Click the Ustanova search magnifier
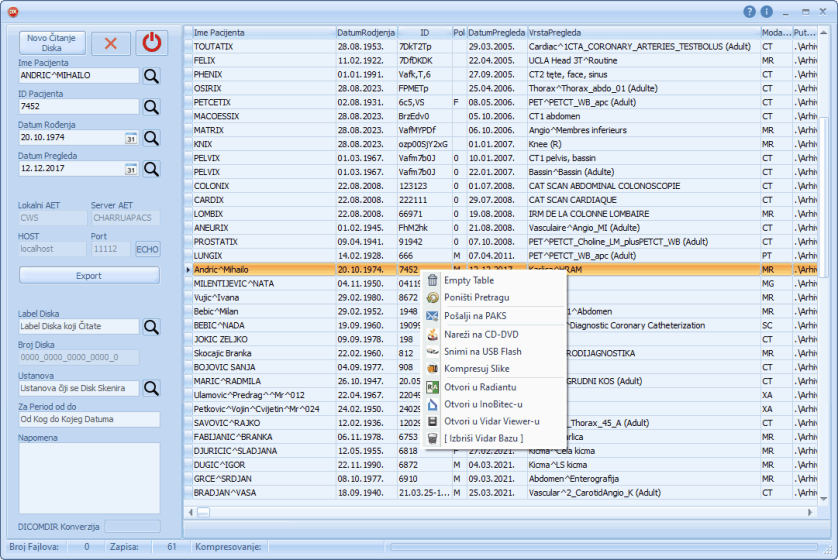838x560 pixels. point(150,388)
